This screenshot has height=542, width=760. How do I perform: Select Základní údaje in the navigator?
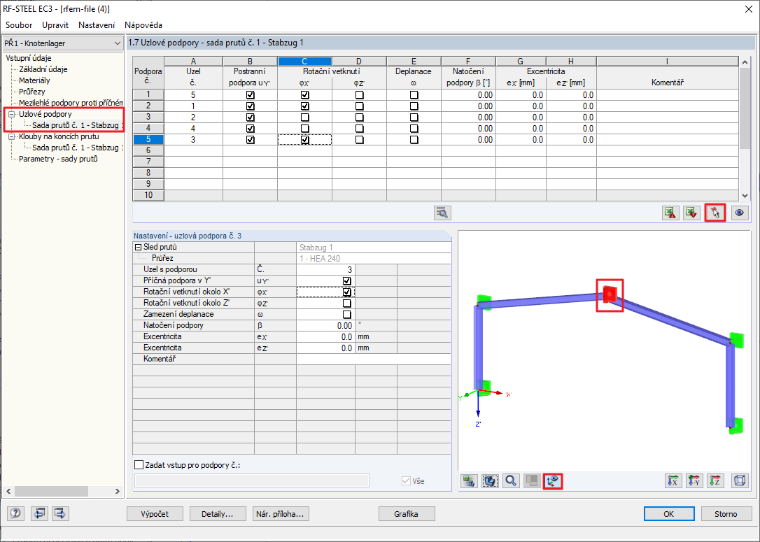tap(43, 69)
